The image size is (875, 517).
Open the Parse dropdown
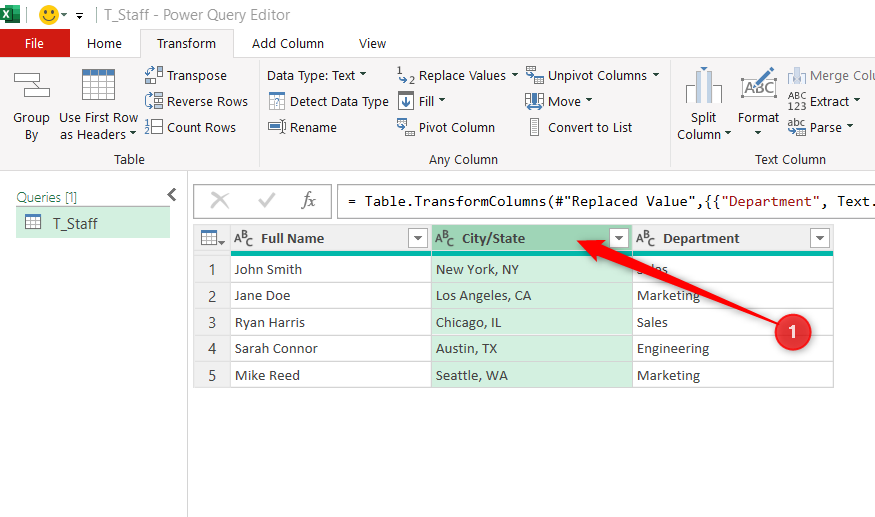point(820,127)
